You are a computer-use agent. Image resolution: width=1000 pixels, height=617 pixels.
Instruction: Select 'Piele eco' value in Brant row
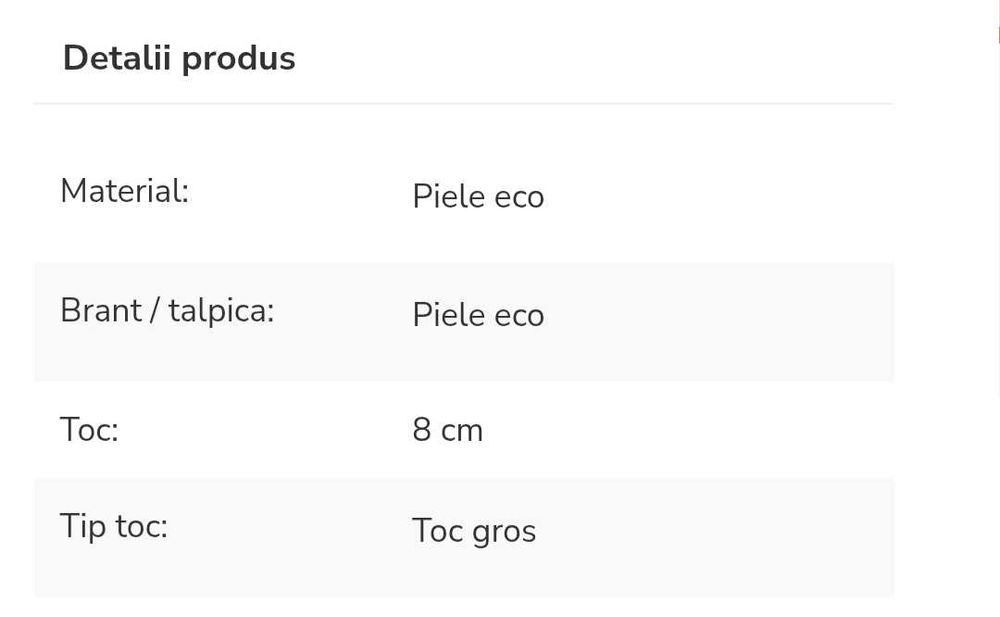click(x=477, y=316)
